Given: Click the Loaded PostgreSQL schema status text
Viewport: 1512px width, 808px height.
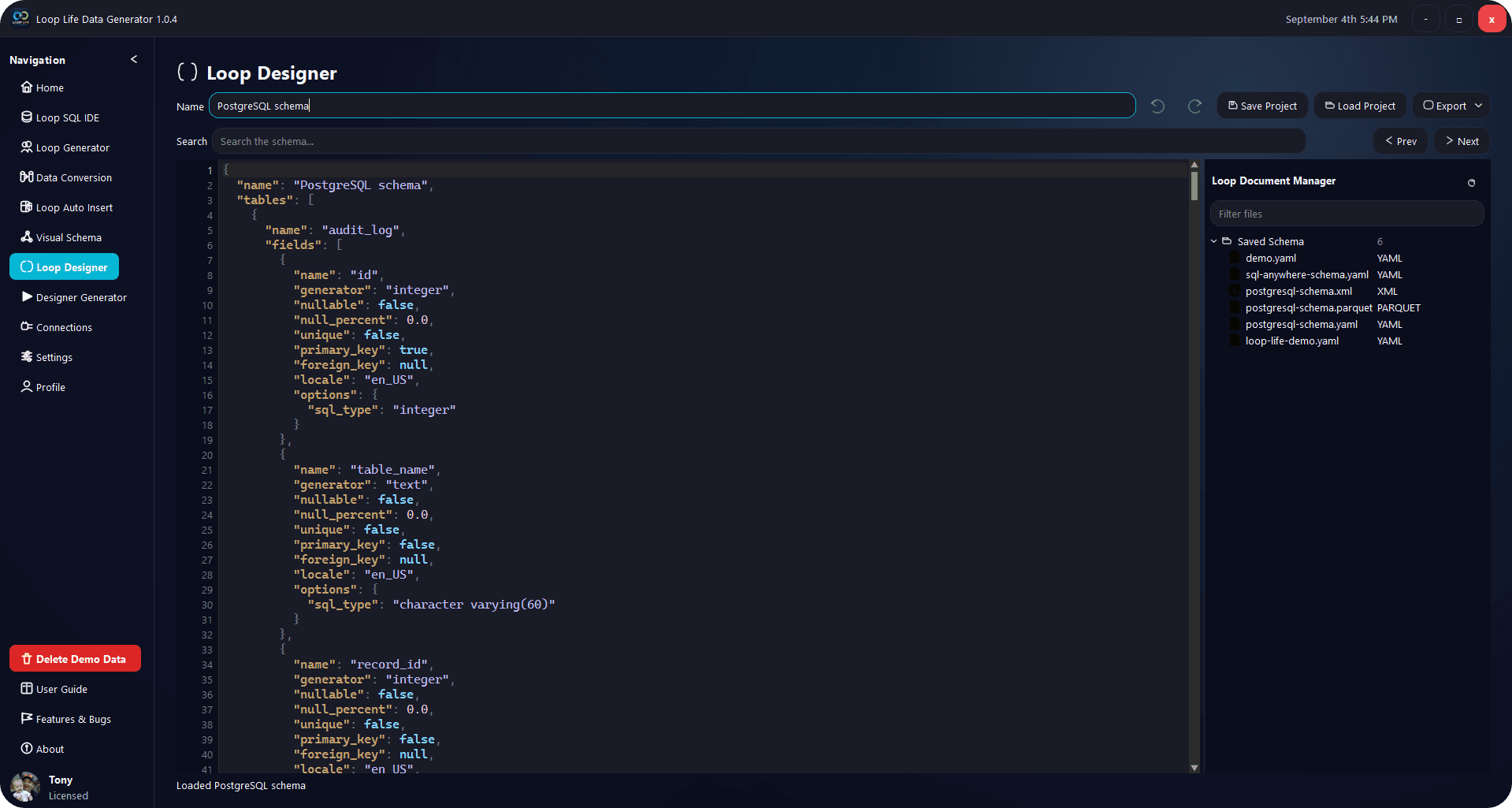Looking at the screenshot, I should tap(241, 785).
